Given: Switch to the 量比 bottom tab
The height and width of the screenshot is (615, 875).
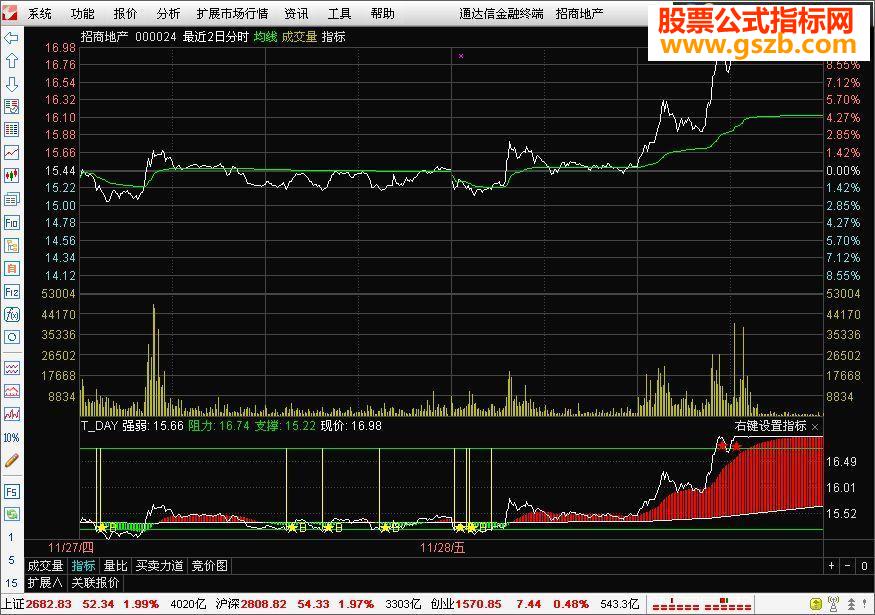Looking at the screenshot, I should 116,566.
